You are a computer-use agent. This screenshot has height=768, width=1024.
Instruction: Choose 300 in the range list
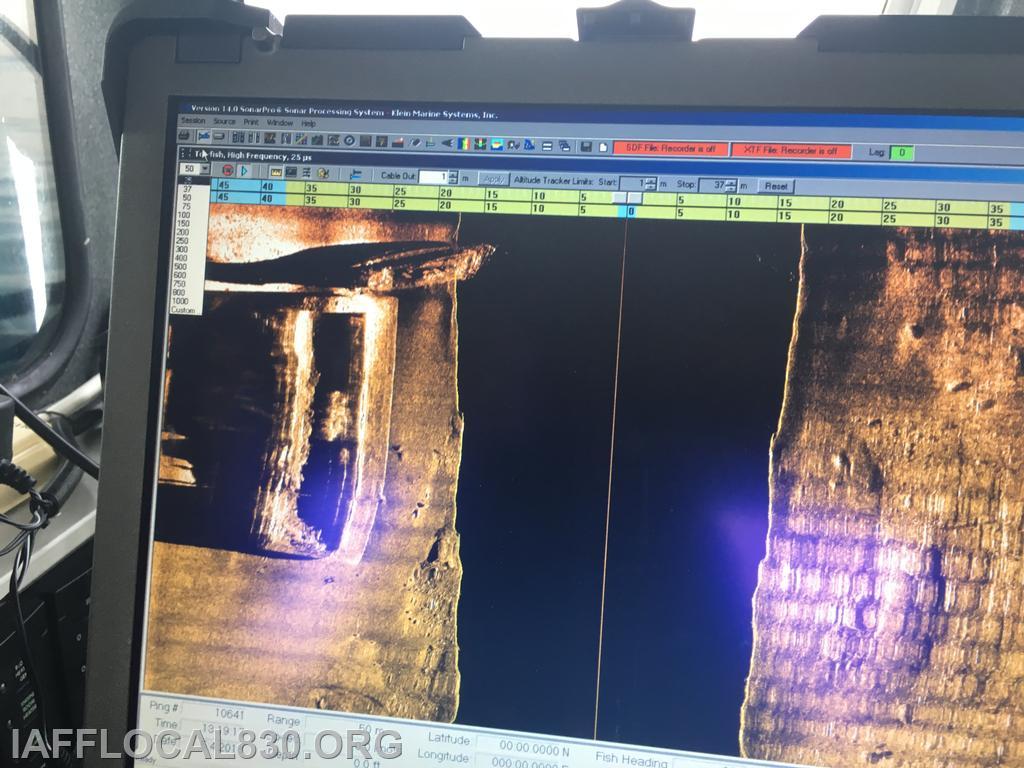(x=182, y=249)
